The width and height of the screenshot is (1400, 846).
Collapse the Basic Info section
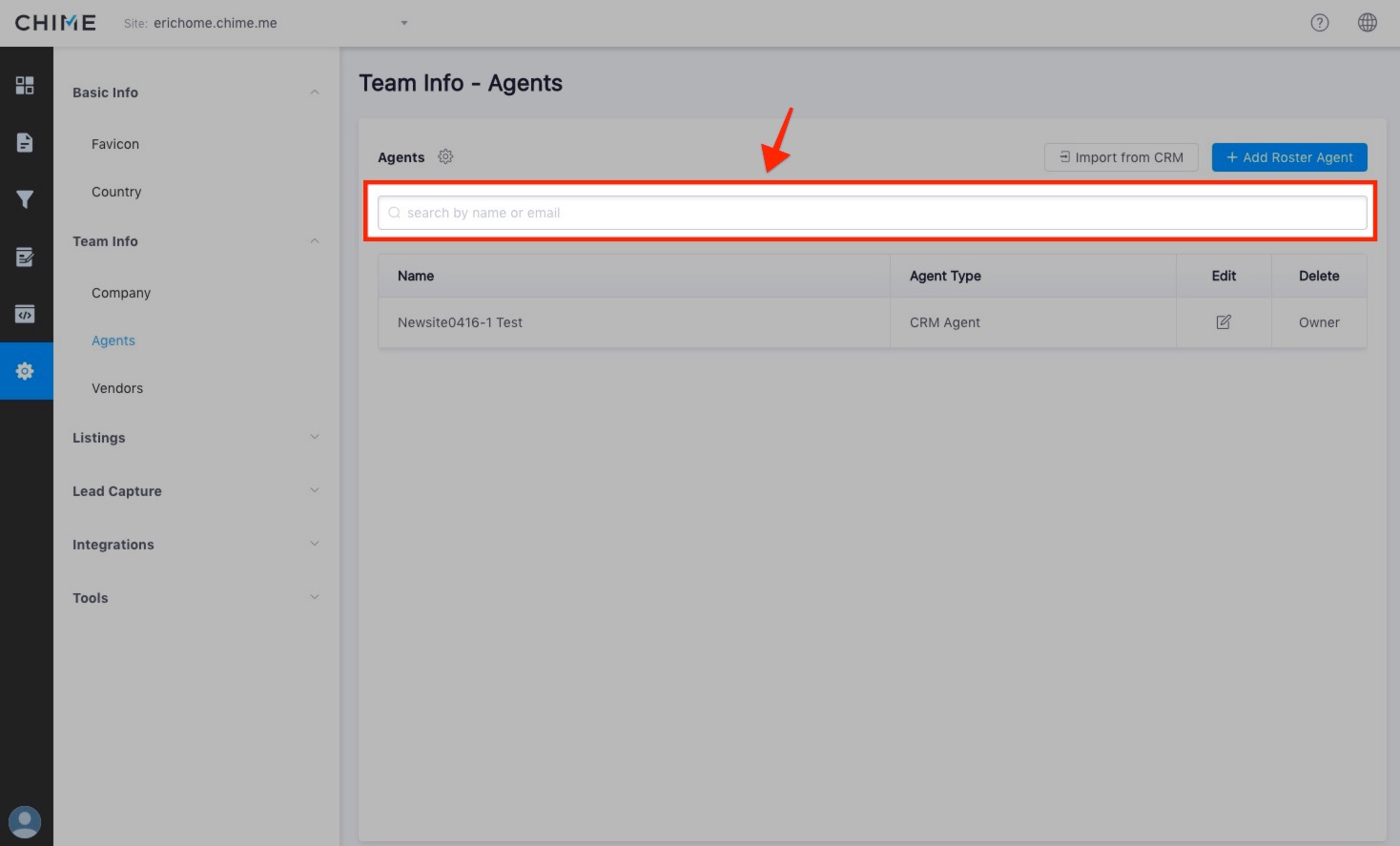tap(314, 93)
